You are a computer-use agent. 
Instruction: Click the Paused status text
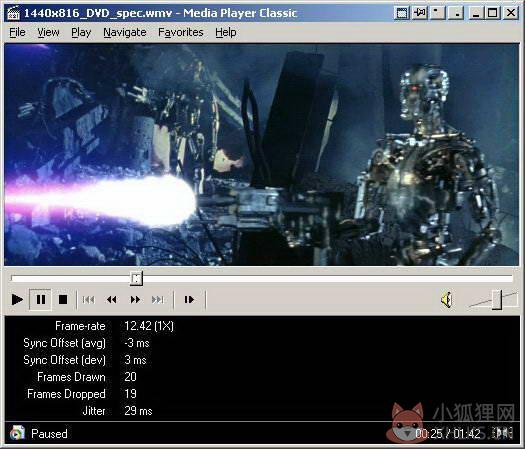coord(49,434)
